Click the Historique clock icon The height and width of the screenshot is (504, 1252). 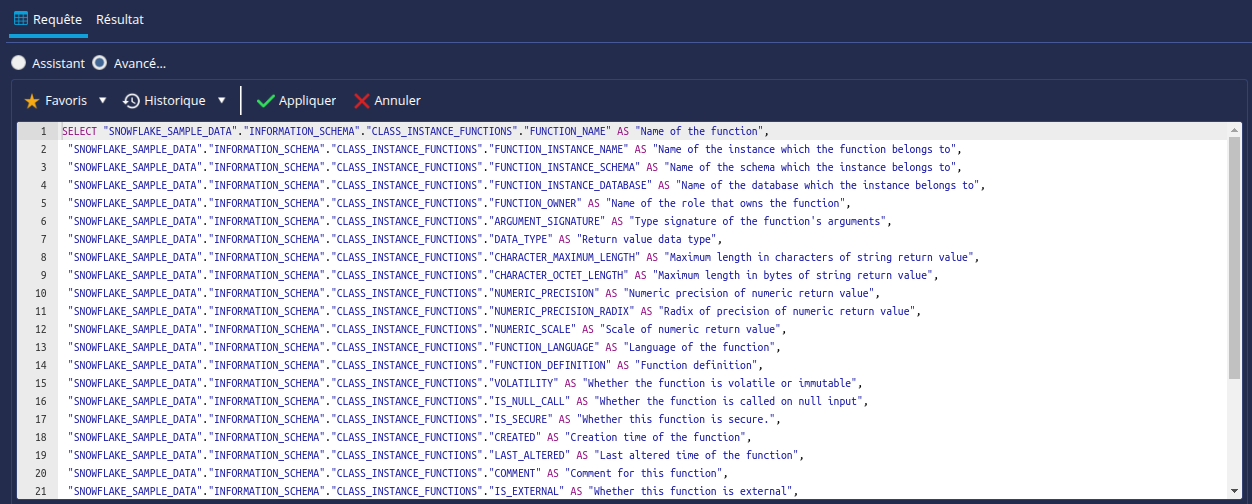click(131, 101)
